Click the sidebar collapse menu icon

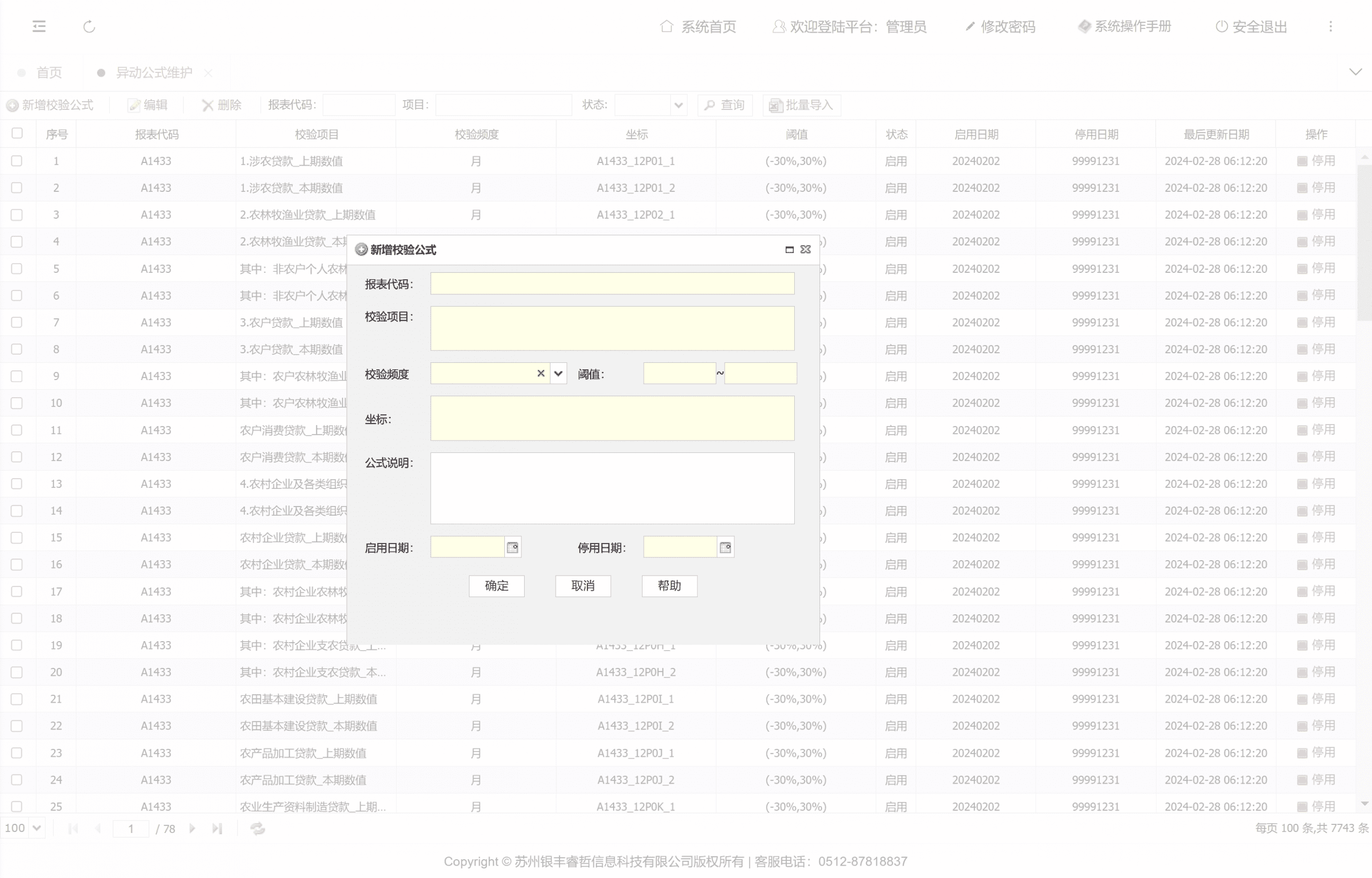39,26
